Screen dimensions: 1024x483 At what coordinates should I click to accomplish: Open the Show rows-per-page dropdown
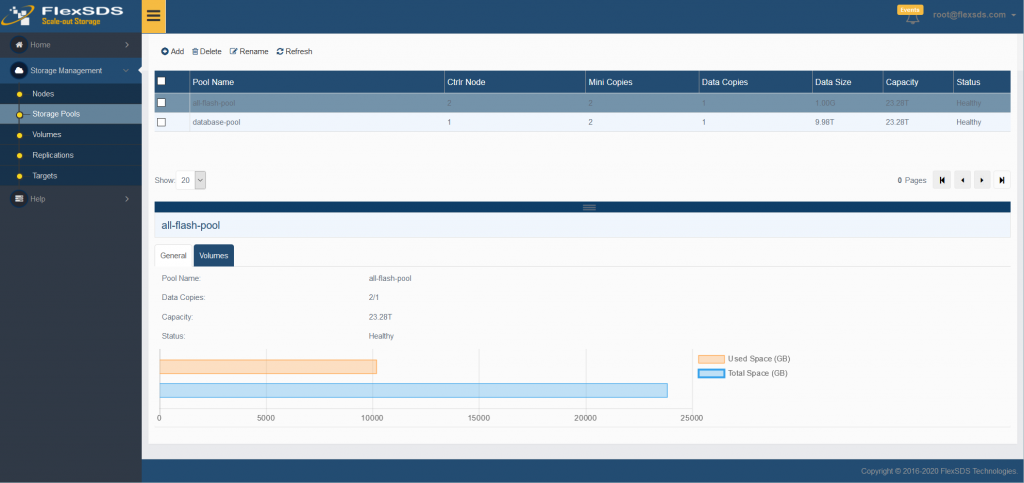coord(191,180)
